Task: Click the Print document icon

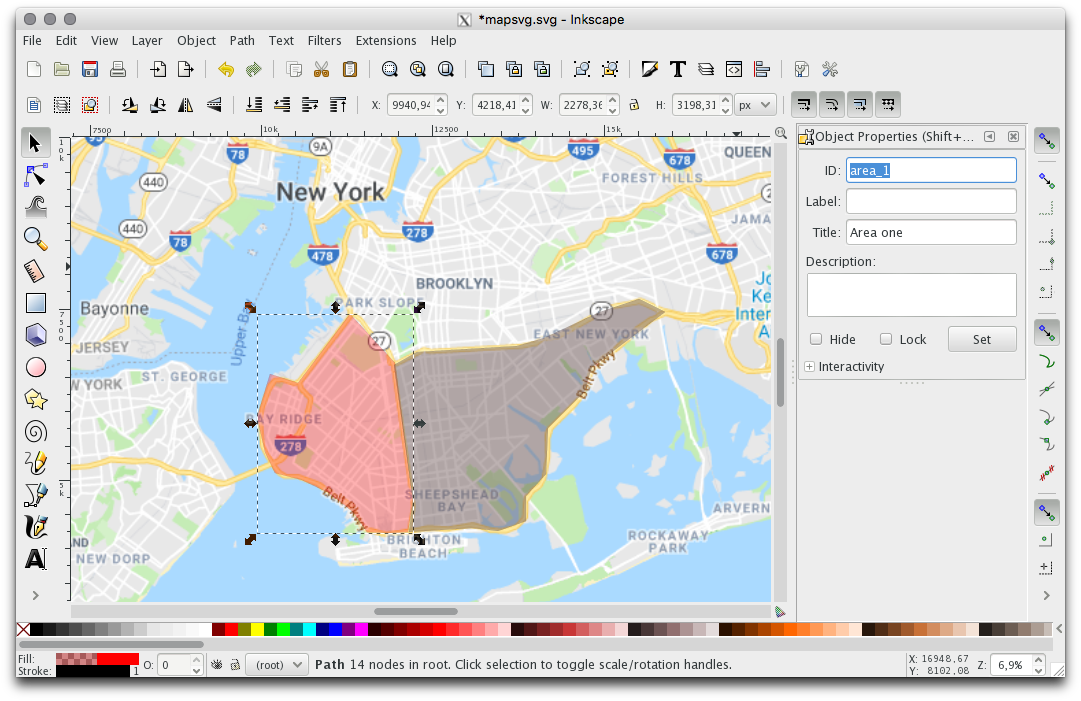Action: point(118,69)
